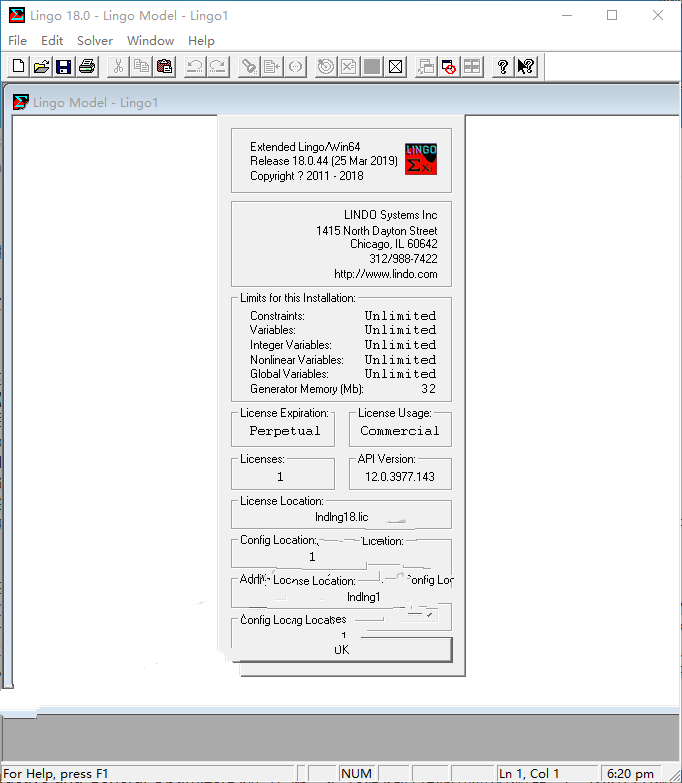Click the Print toolbar icon
The image size is (682, 783).
[87, 66]
